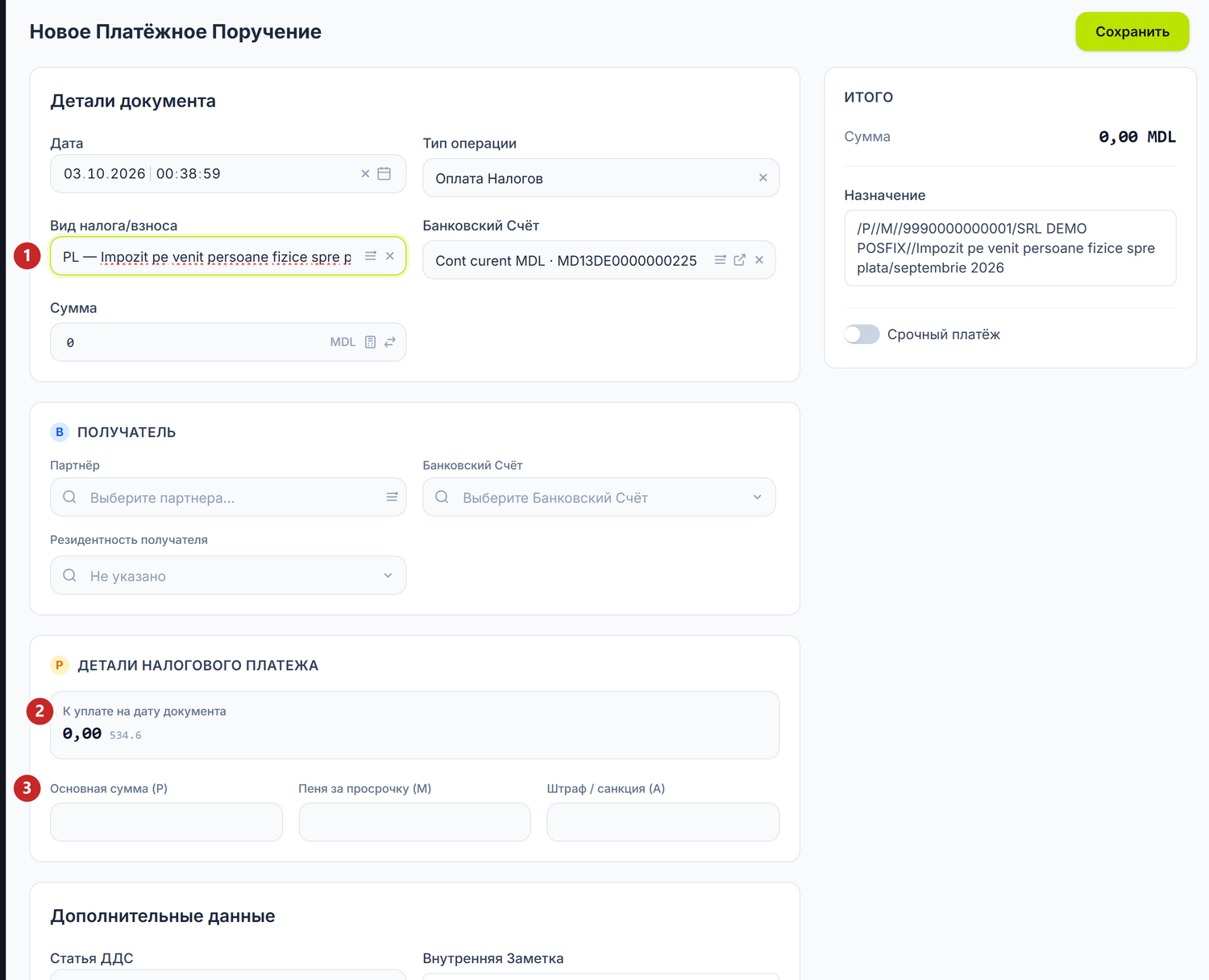The height and width of the screenshot is (980, 1209).
Task: Open the calendar date picker
Action: [x=384, y=174]
